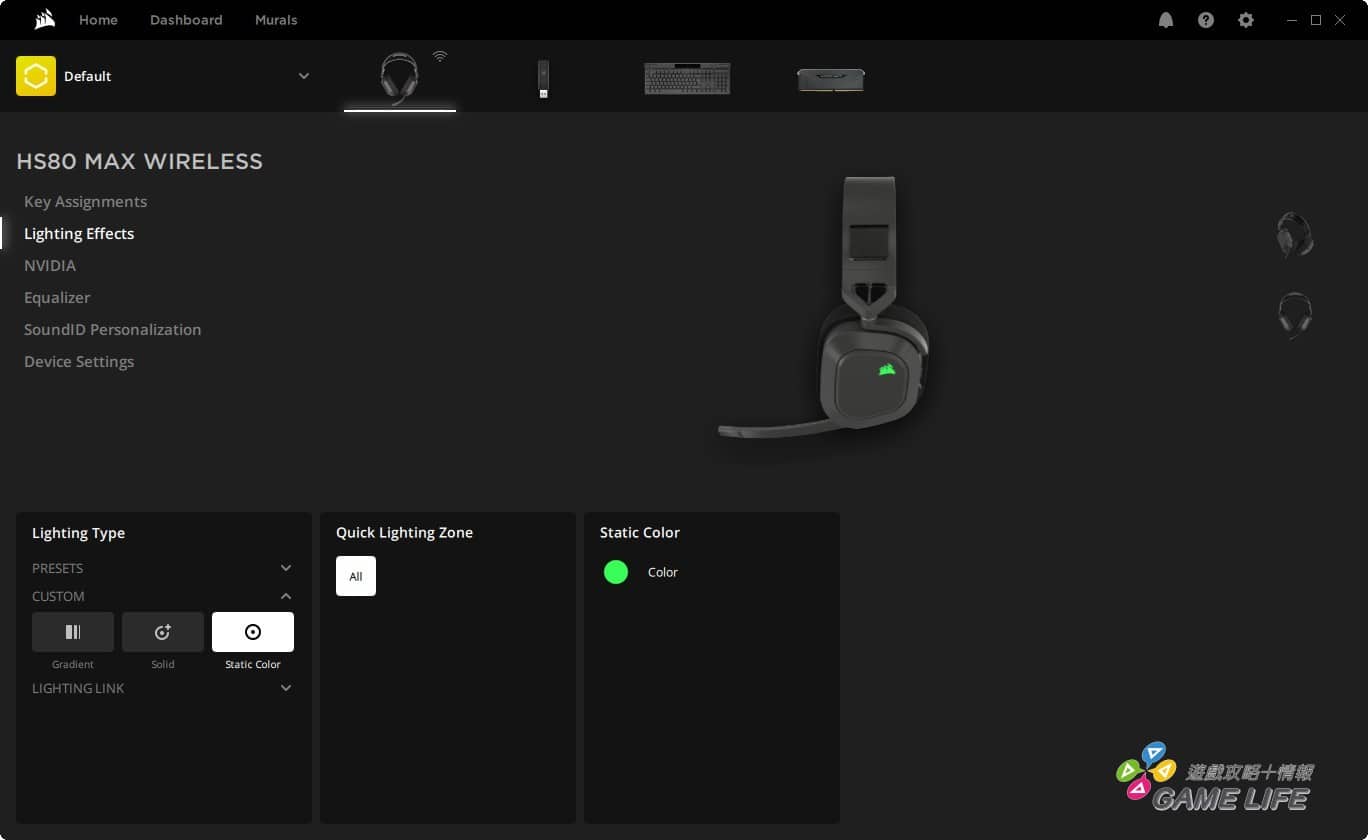This screenshot has height=840, width=1368.
Task: Expand the LIGHTING LINK section
Action: pos(286,688)
